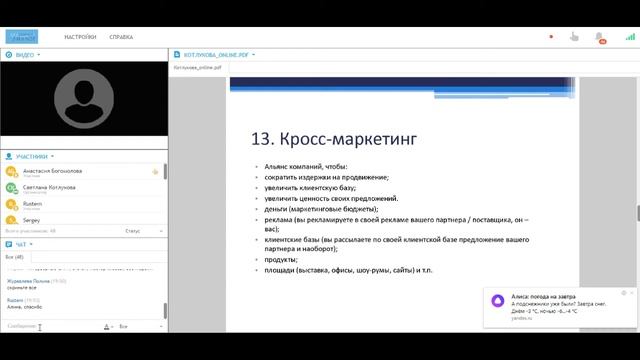Expand the ВИДЕО panel dropdown arrow
The width and height of the screenshot is (640, 360).
(x=39, y=54)
